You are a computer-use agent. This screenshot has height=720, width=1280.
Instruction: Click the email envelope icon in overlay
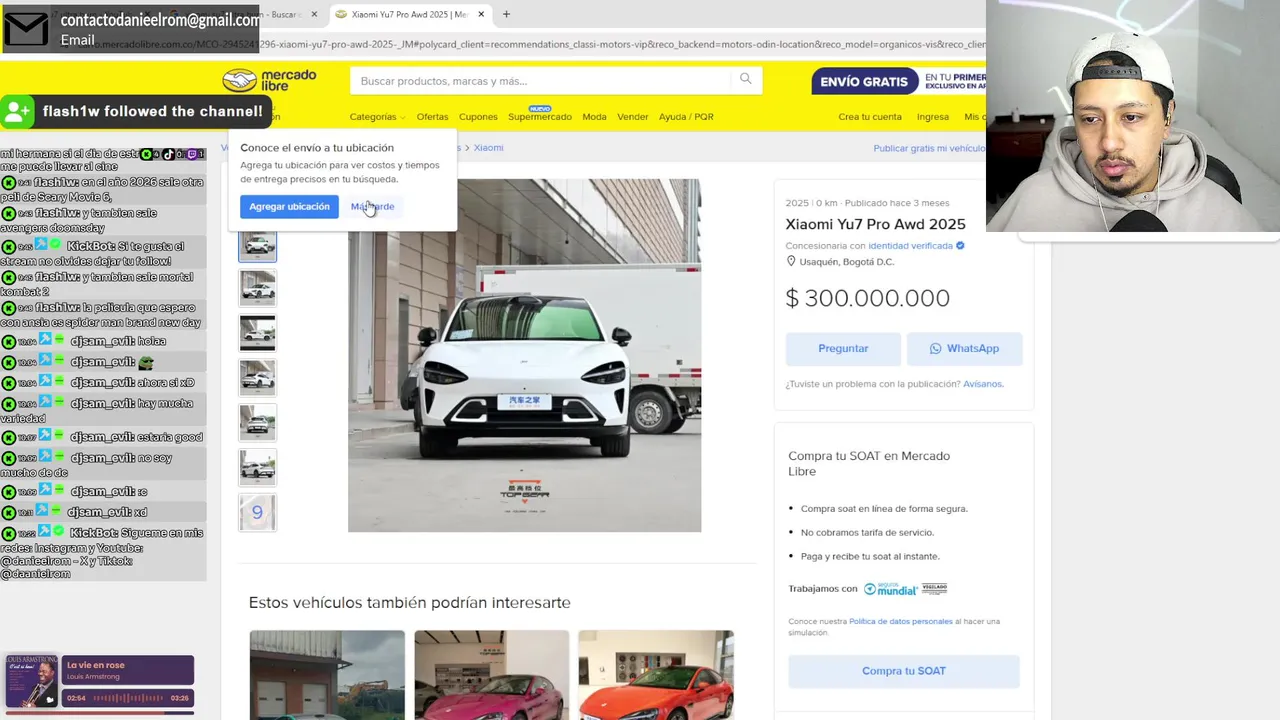26,29
